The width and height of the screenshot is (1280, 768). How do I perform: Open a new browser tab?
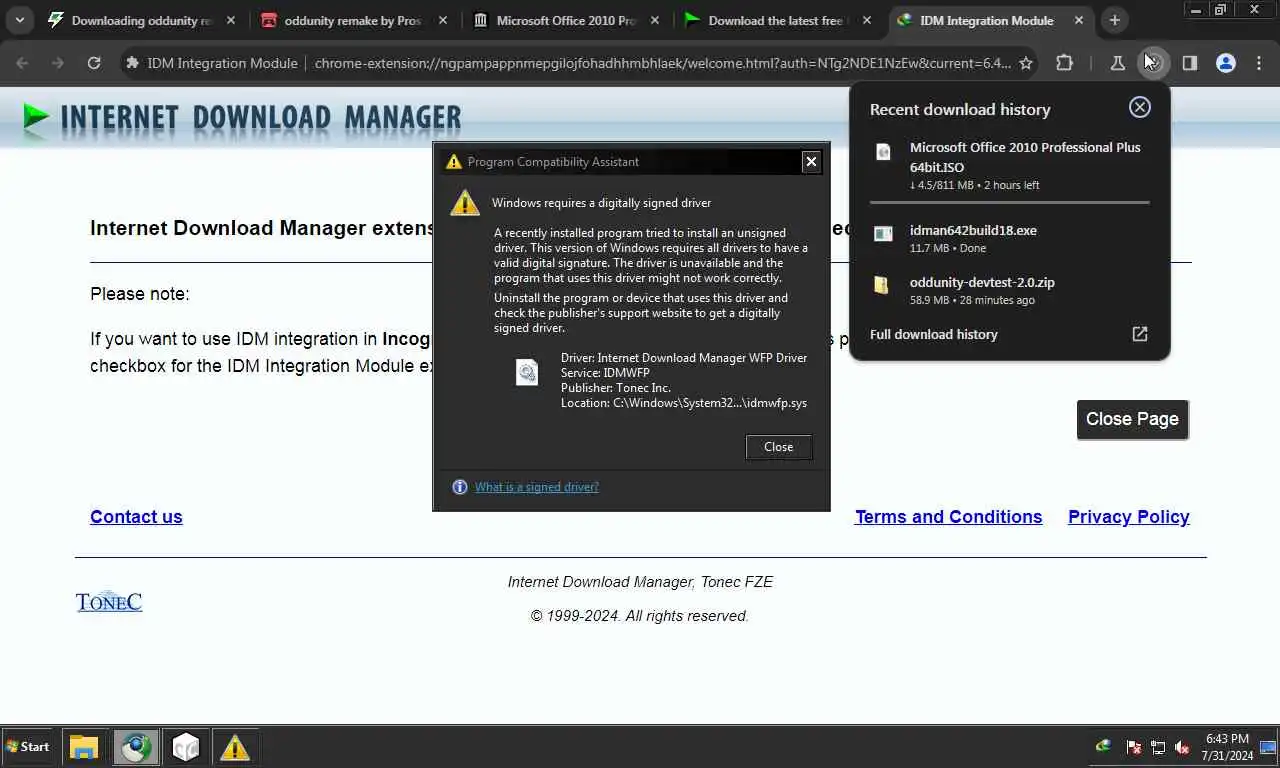[1115, 20]
